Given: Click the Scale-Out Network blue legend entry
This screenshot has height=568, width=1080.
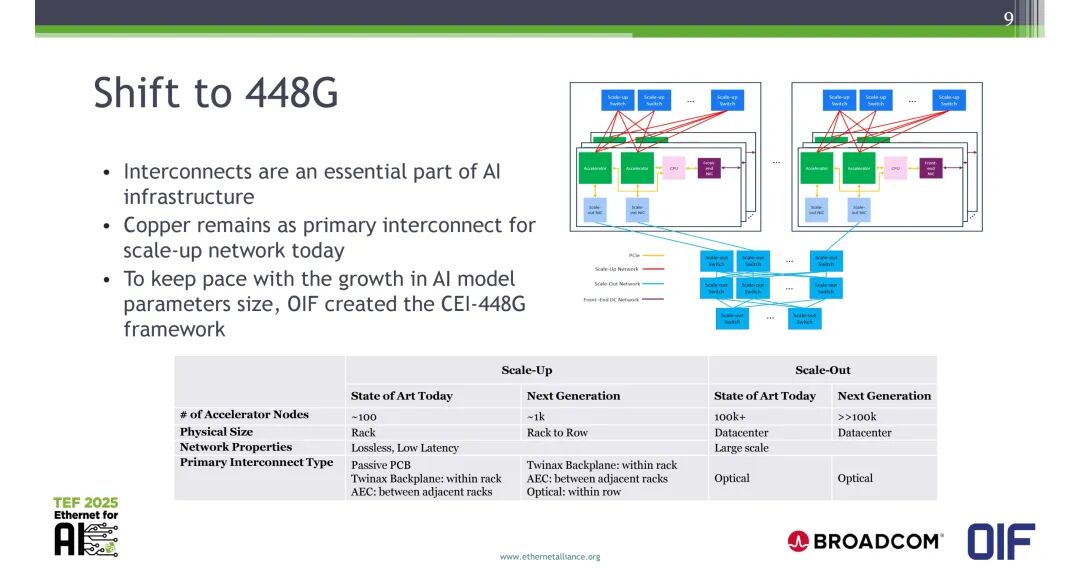Looking at the screenshot, I should pyautogui.click(x=629, y=284).
